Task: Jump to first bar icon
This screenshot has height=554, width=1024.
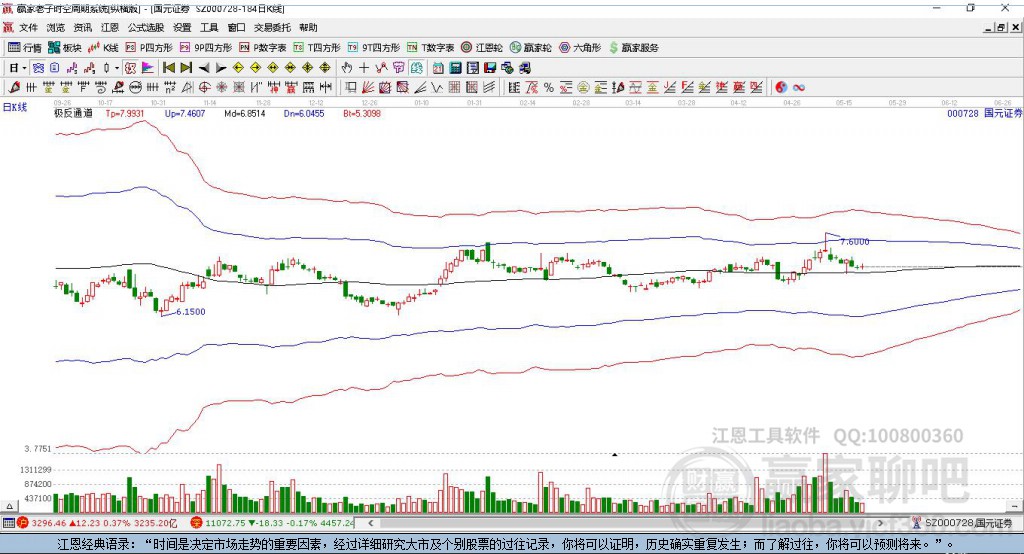Action: coord(168,68)
